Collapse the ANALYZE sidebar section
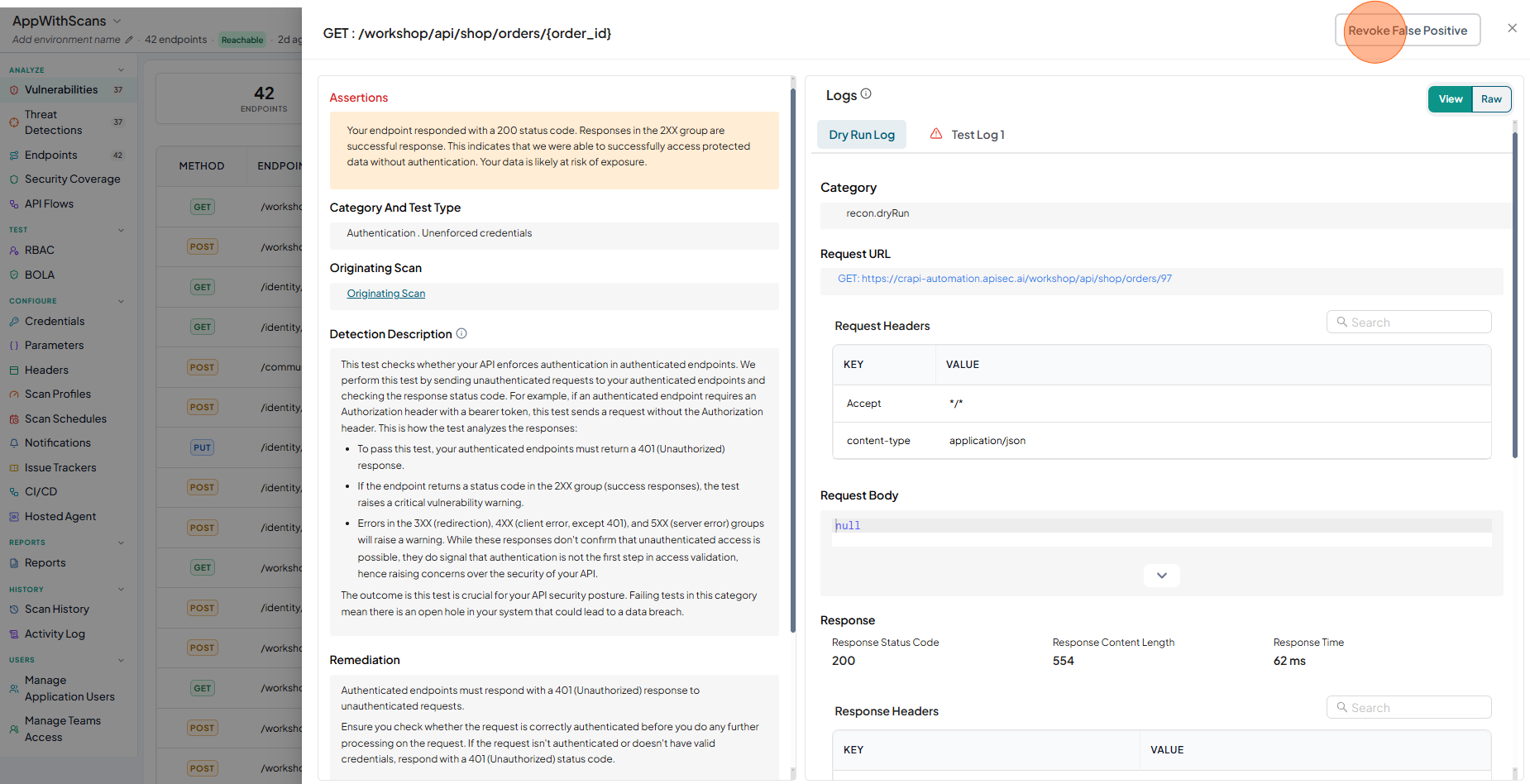The width and height of the screenshot is (1530, 784). click(122, 70)
